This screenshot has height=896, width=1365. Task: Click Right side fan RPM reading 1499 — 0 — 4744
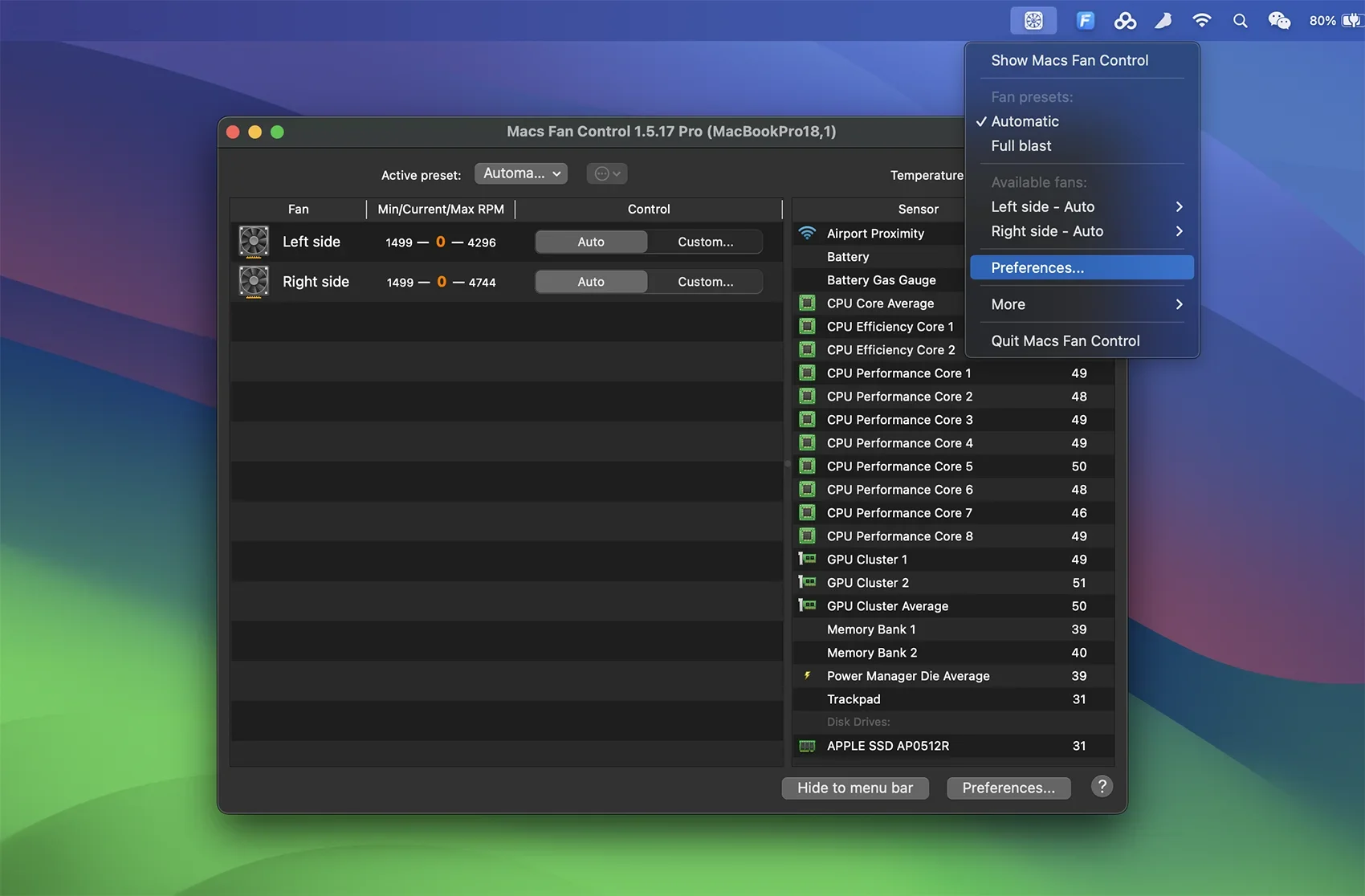pyautogui.click(x=441, y=282)
